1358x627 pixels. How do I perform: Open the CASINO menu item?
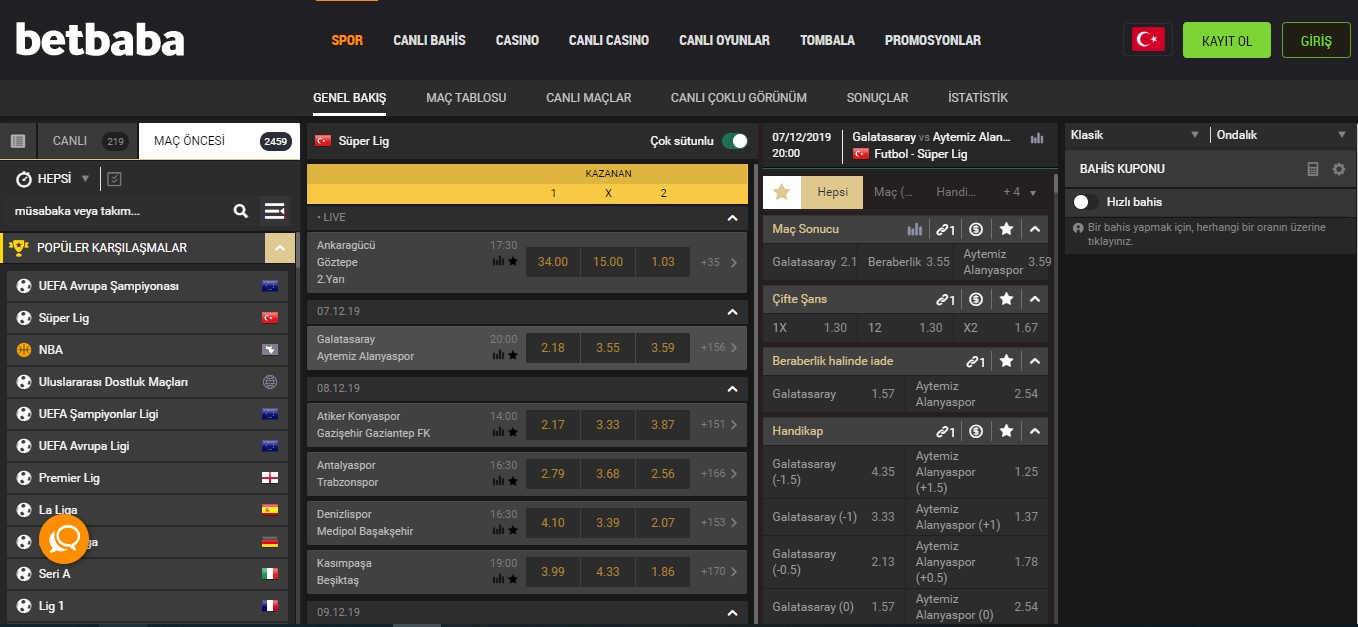click(517, 41)
